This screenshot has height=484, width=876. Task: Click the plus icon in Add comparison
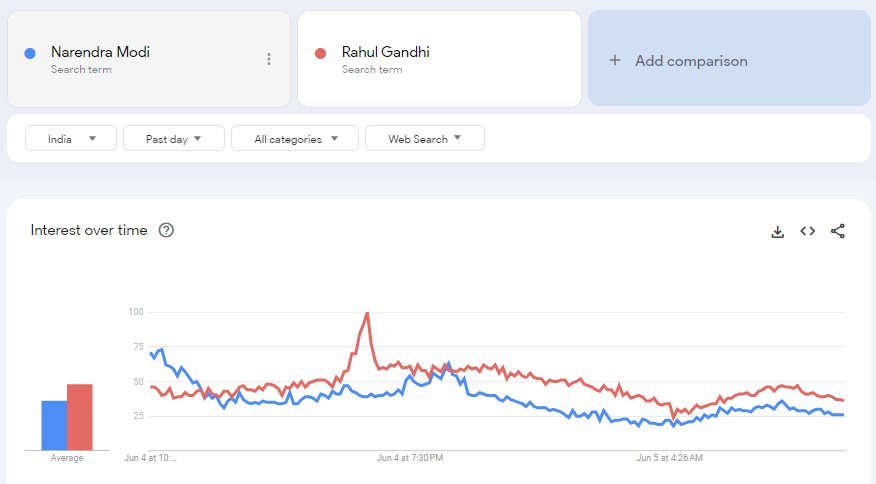pyautogui.click(x=615, y=60)
